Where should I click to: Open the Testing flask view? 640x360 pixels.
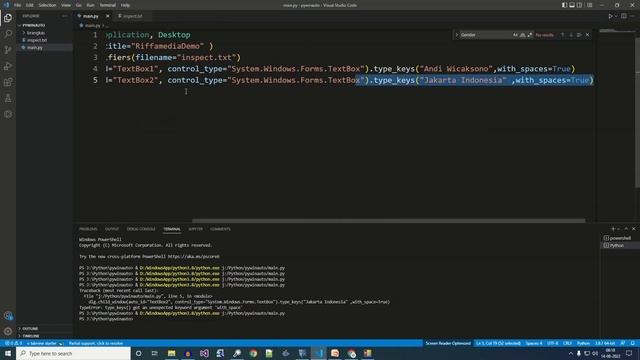pos(8,98)
